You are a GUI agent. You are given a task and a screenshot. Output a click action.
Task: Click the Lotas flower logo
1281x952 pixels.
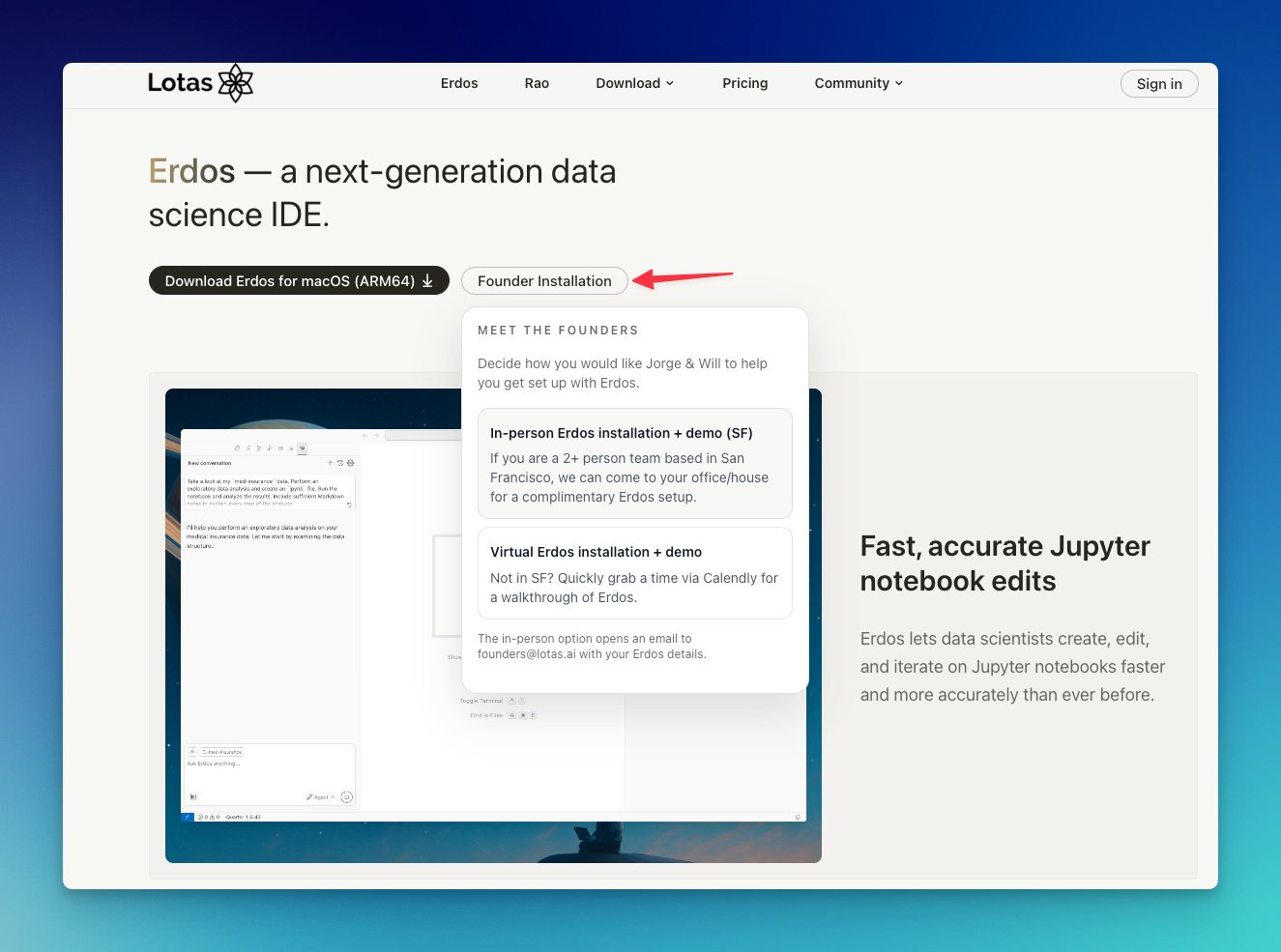(x=235, y=83)
